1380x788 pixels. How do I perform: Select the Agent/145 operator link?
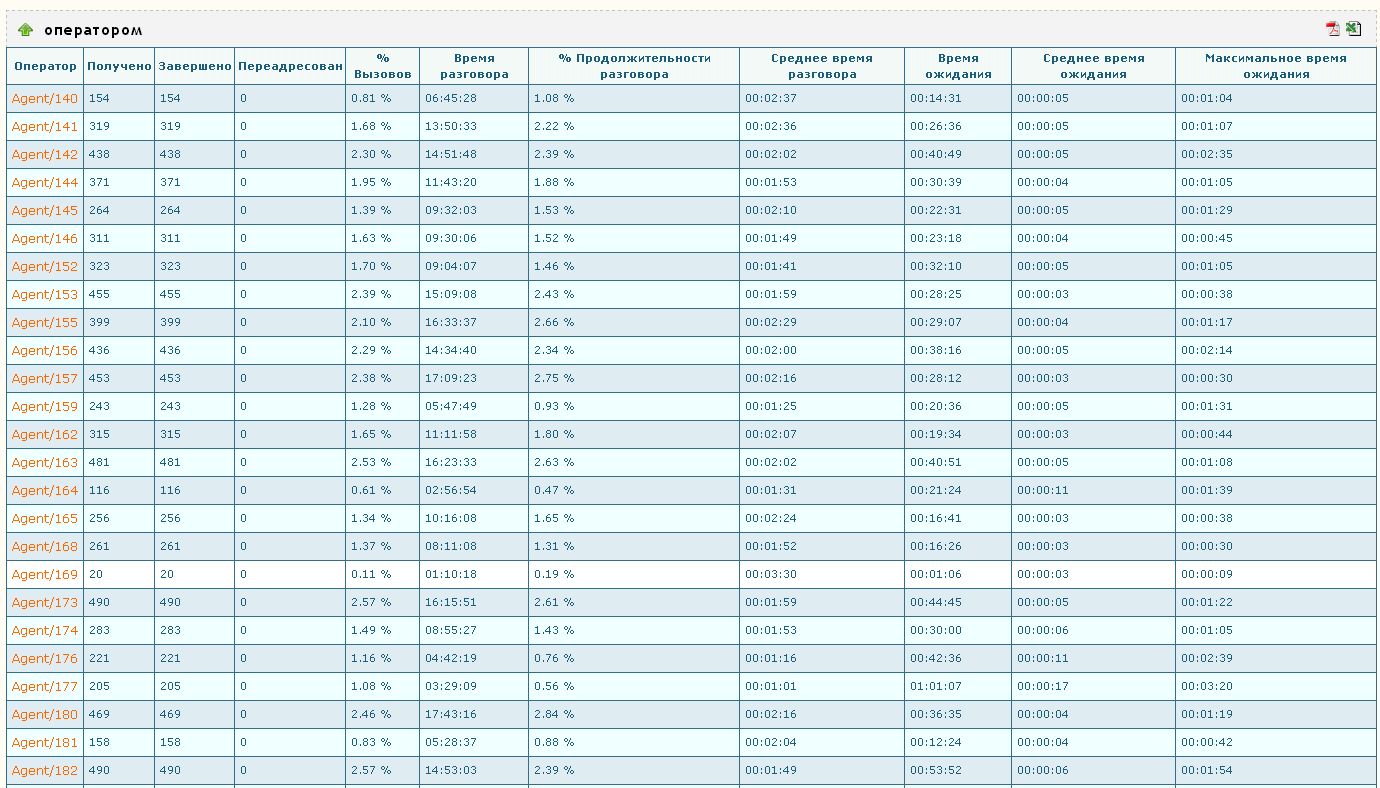[x=44, y=210]
